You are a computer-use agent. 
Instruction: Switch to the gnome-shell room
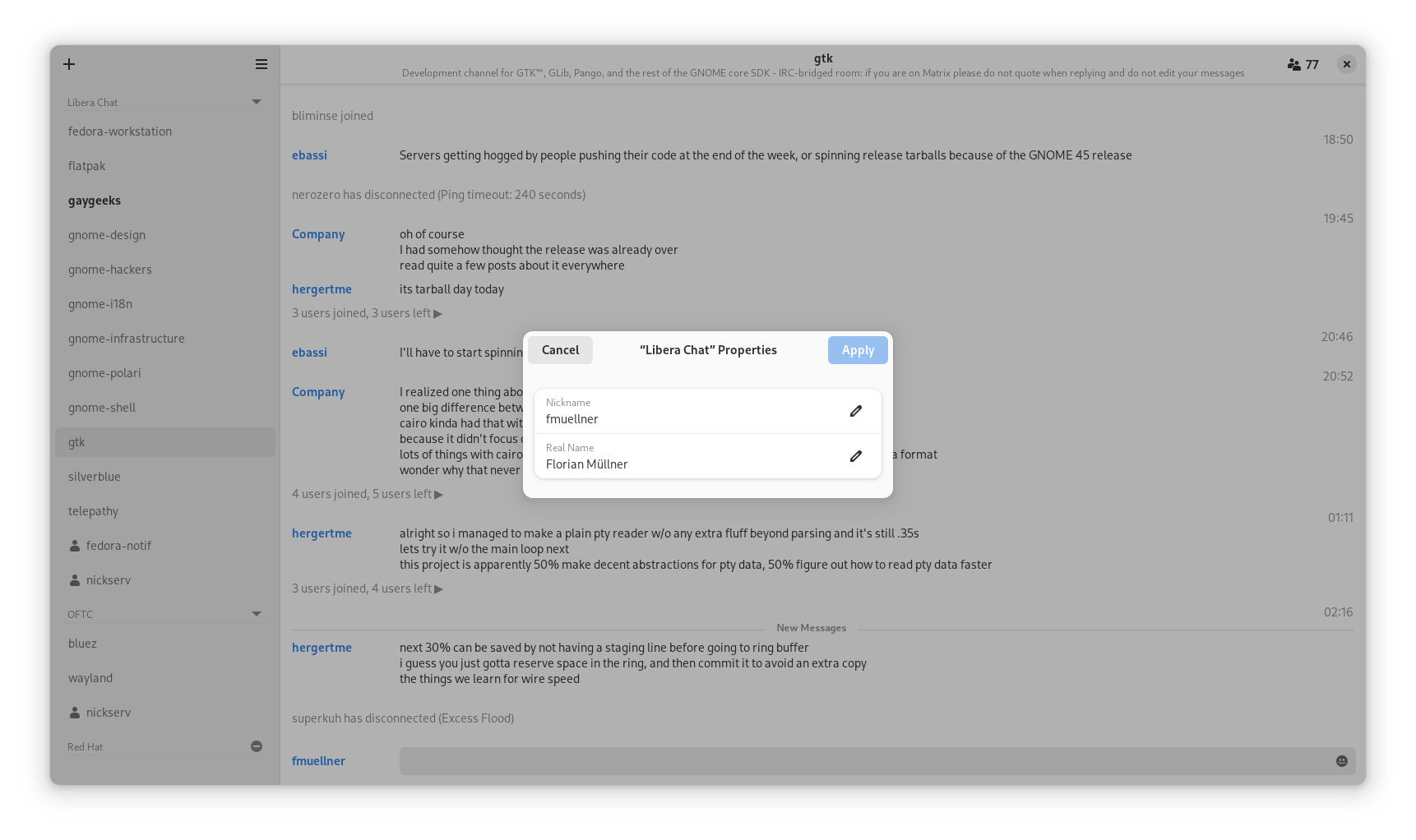[x=102, y=408]
